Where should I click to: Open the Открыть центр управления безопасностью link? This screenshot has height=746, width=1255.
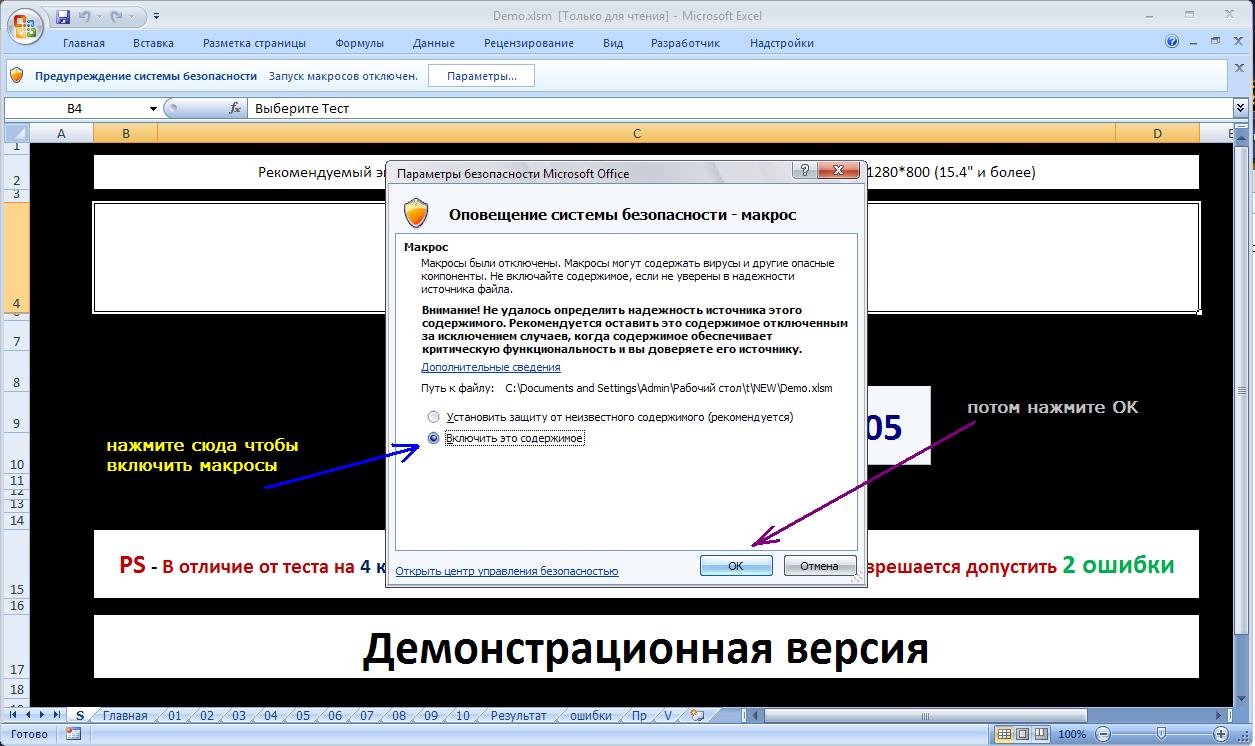(507, 571)
